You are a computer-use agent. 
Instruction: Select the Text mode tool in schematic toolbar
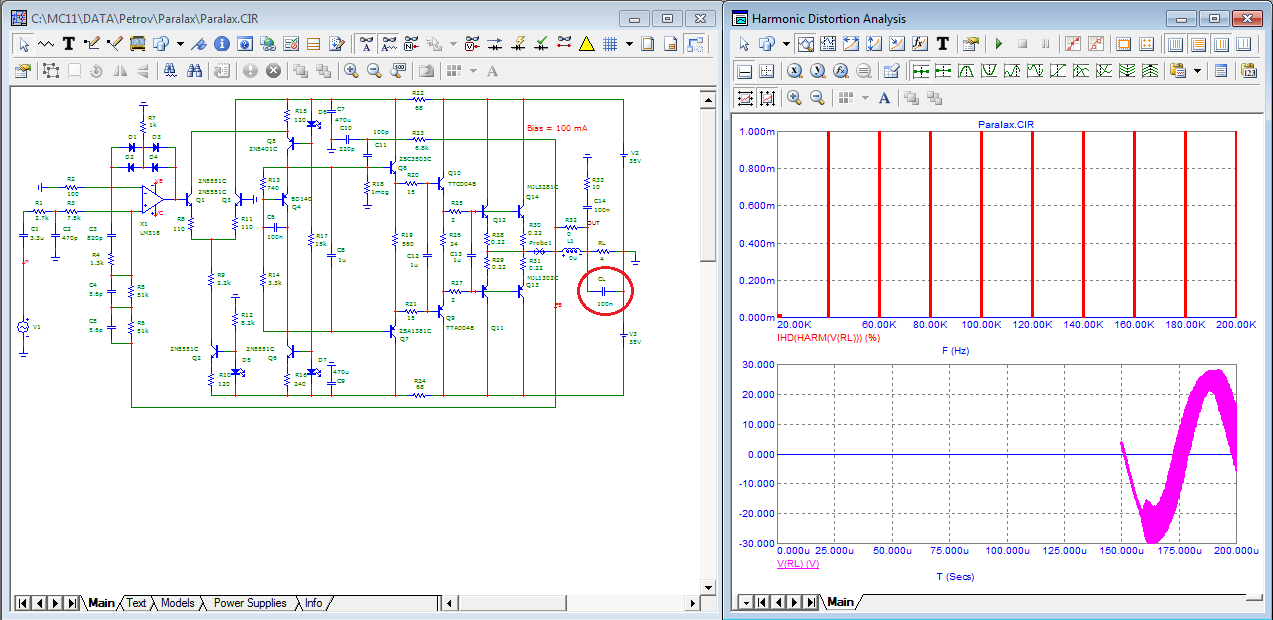[x=69, y=43]
